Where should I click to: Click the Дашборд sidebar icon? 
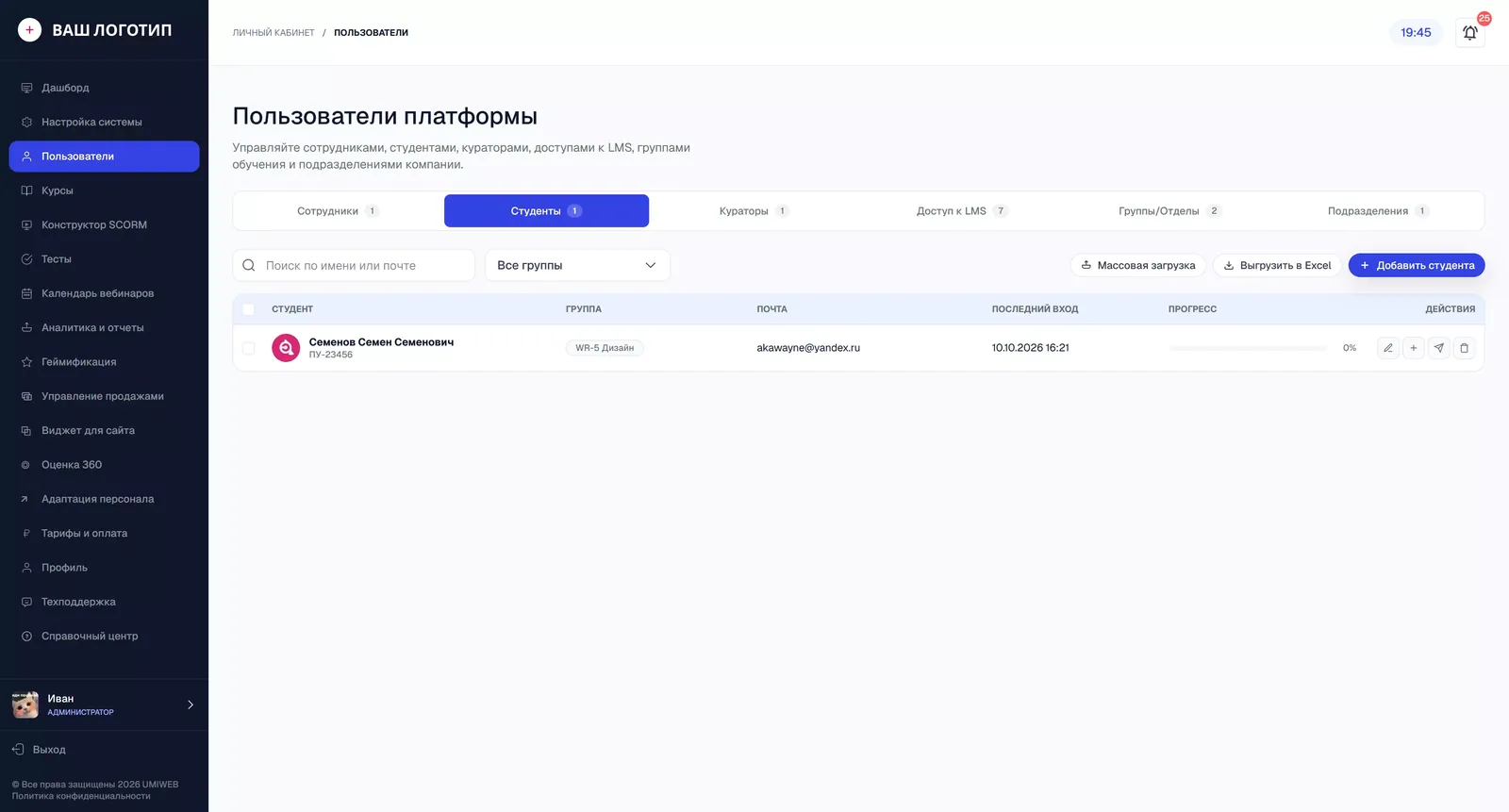coord(26,88)
